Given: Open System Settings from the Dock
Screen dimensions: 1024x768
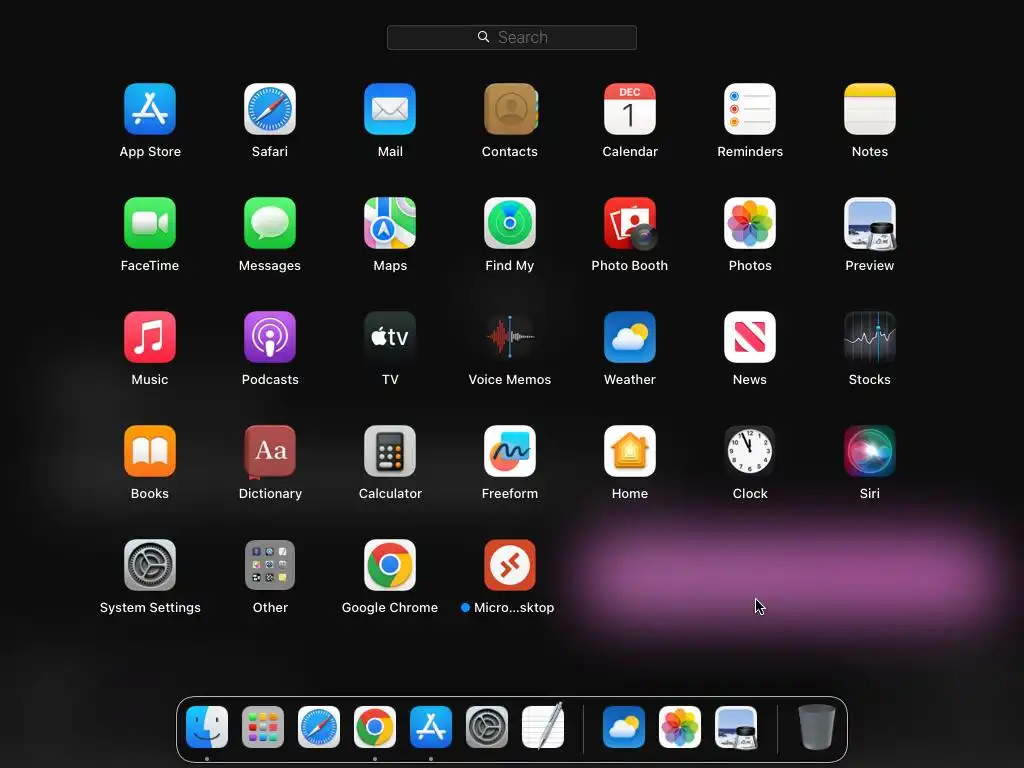Looking at the screenshot, I should pyautogui.click(x=487, y=727).
